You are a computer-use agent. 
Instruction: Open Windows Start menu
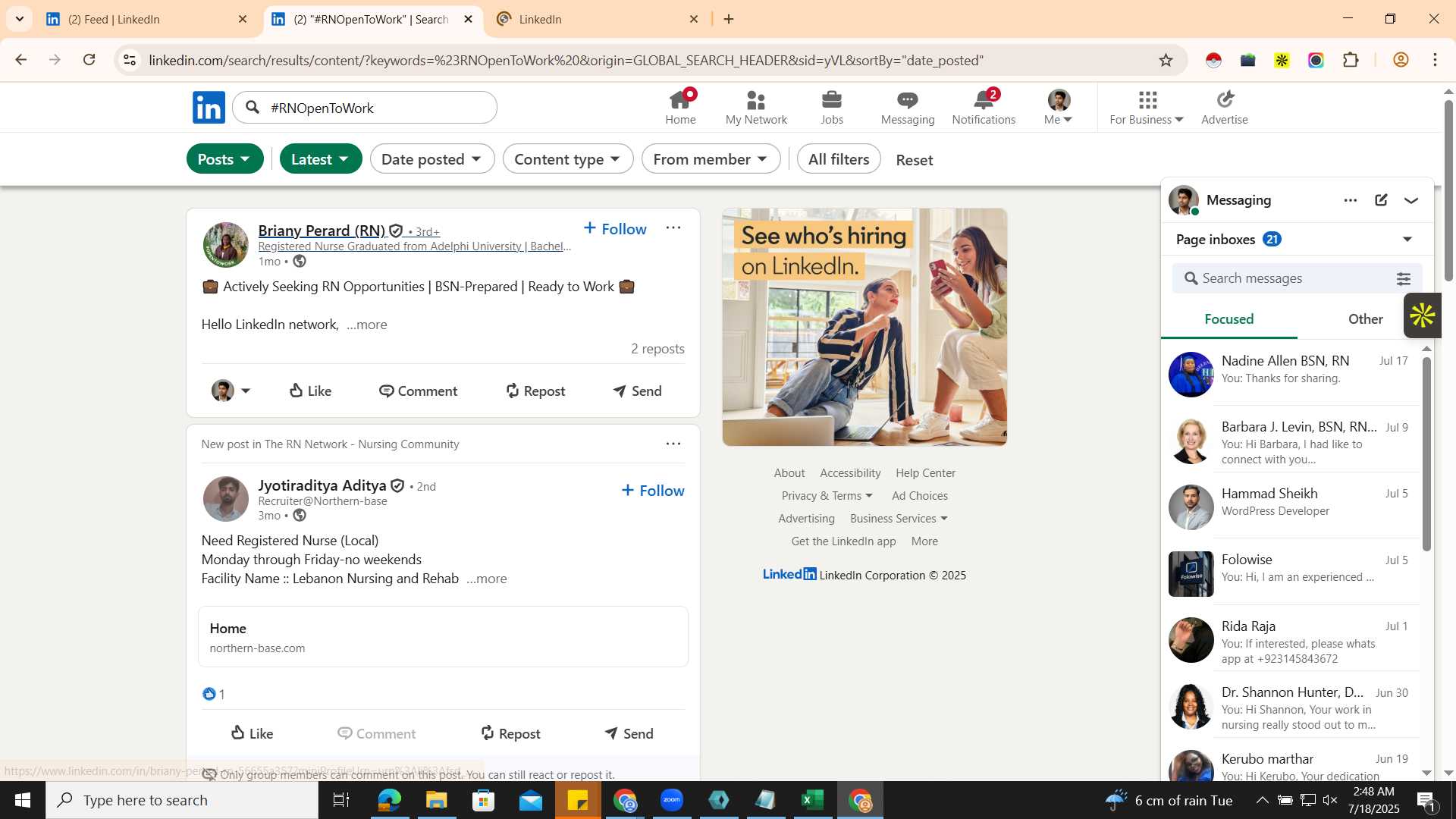click(x=22, y=800)
